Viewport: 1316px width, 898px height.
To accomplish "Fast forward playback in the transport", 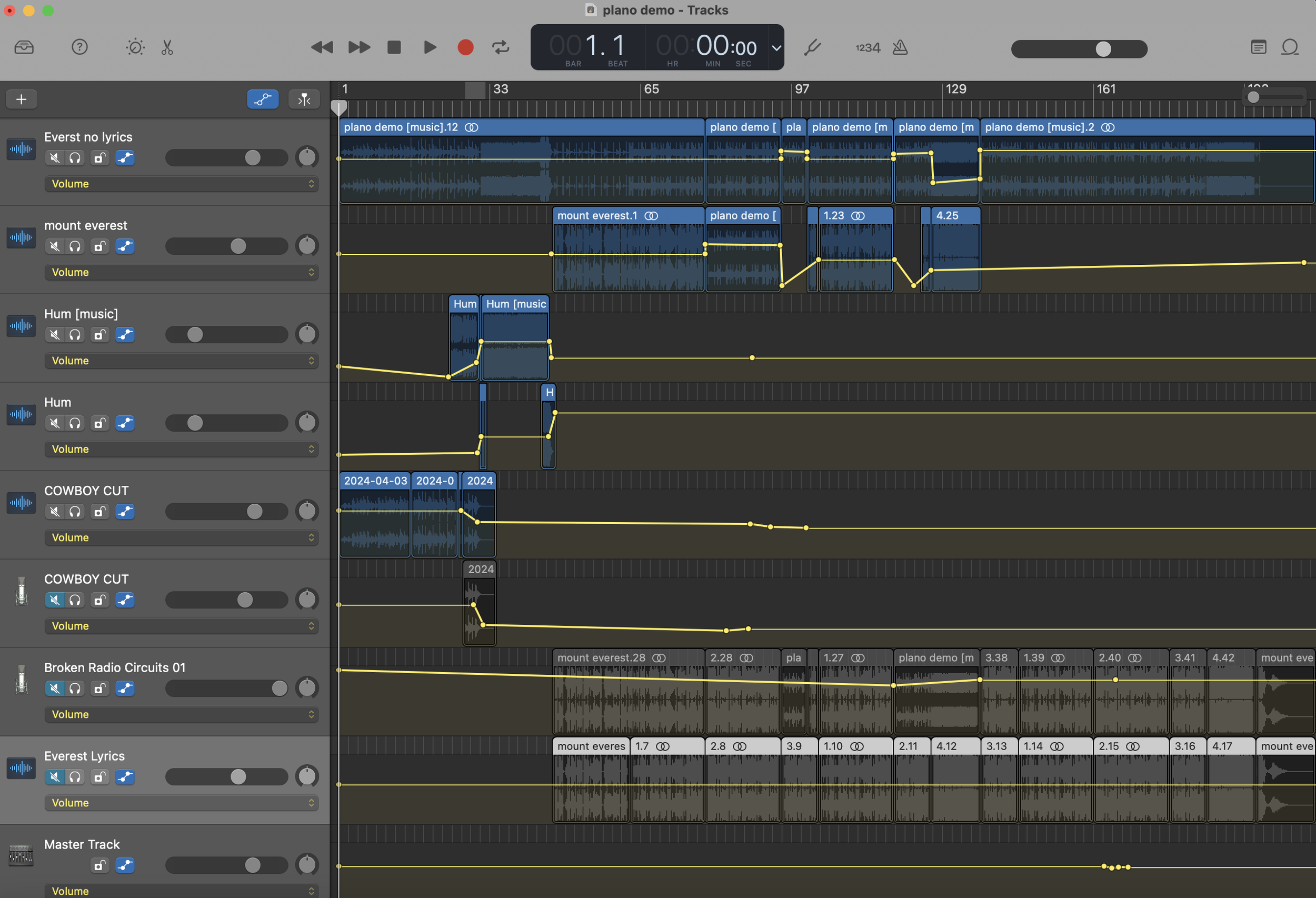I will [359, 47].
